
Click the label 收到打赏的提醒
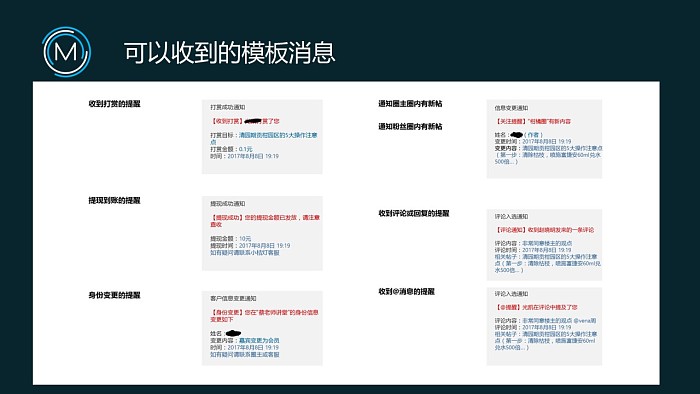pyautogui.click(x=114, y=104)
